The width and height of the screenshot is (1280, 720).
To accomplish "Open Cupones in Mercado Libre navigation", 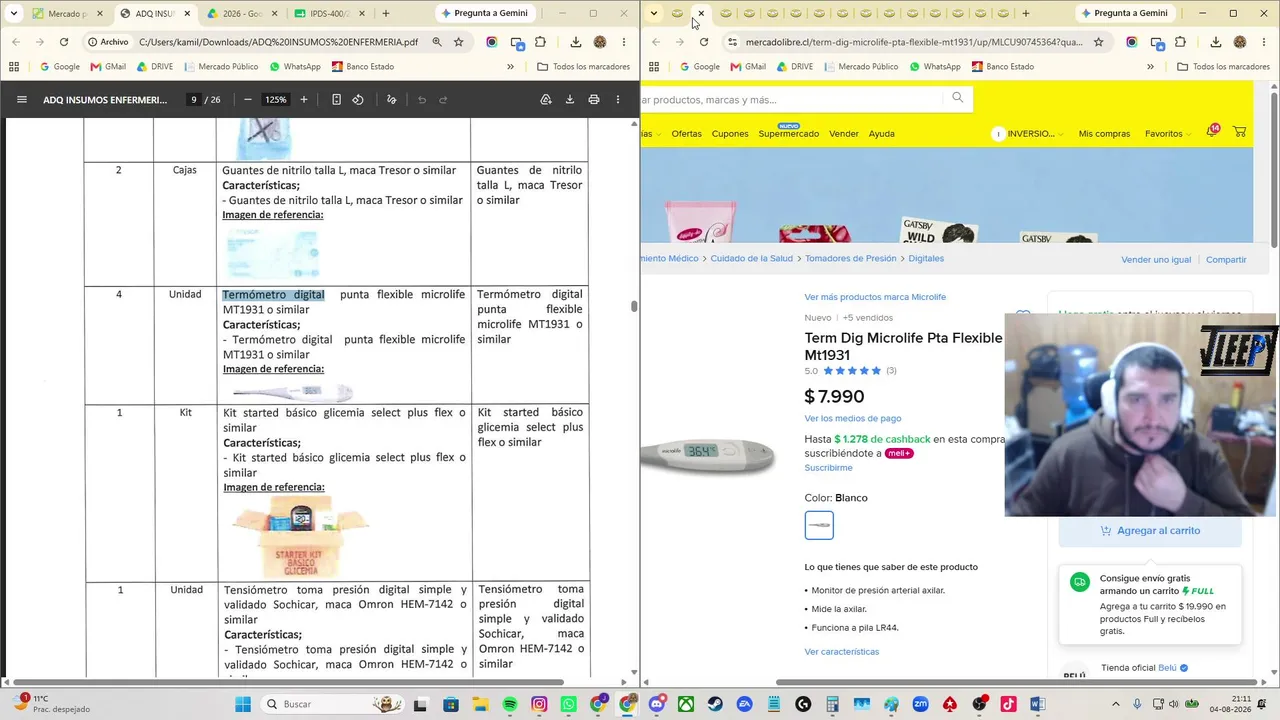I will (x=730, y=134).
